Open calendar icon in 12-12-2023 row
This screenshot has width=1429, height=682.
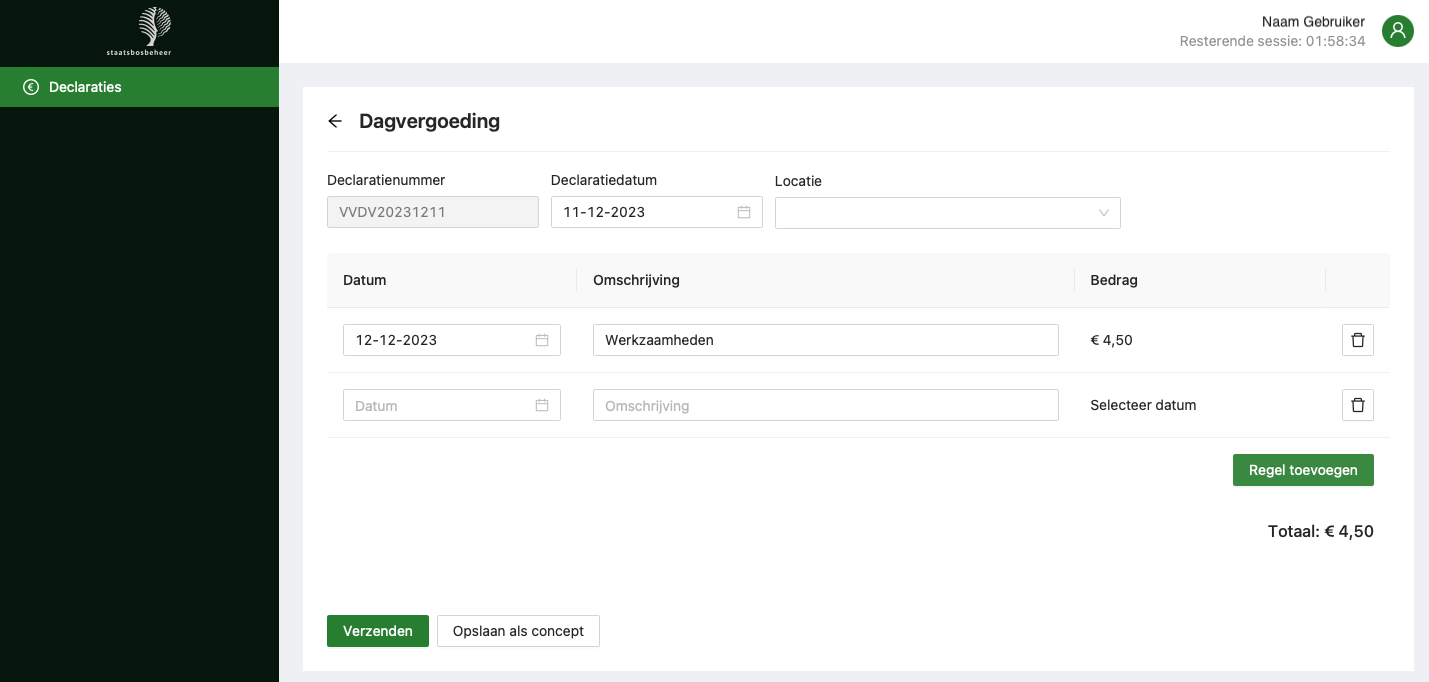pyautogui.click(x=542, y=340)
